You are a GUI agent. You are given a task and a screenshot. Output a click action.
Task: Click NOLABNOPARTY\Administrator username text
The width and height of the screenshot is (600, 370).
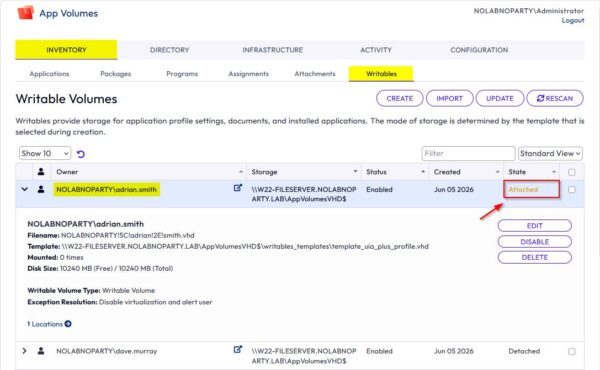coord(529,11)
